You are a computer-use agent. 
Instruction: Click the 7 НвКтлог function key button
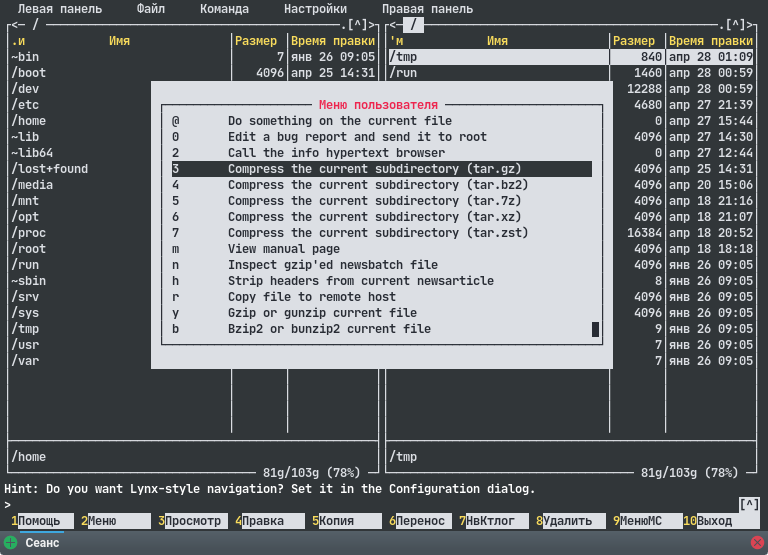point(494,521)
